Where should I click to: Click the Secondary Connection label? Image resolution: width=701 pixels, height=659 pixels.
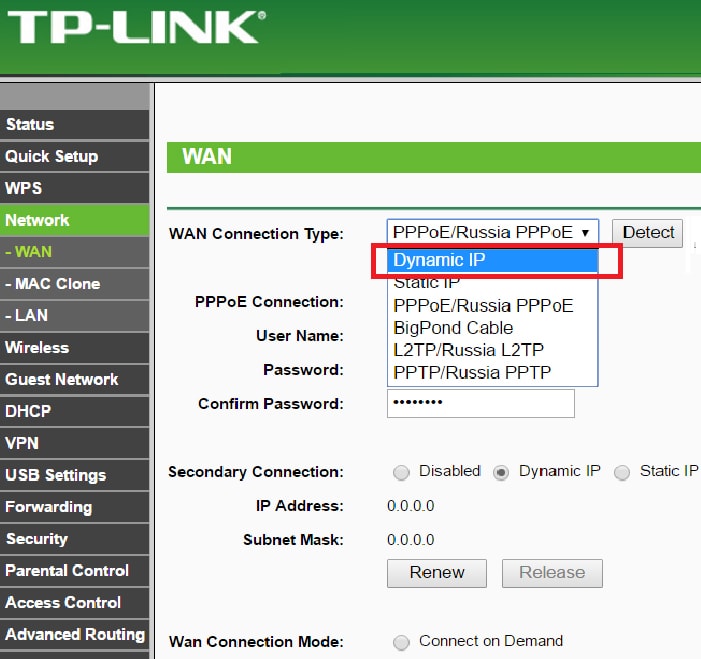(x=256, y=472)
